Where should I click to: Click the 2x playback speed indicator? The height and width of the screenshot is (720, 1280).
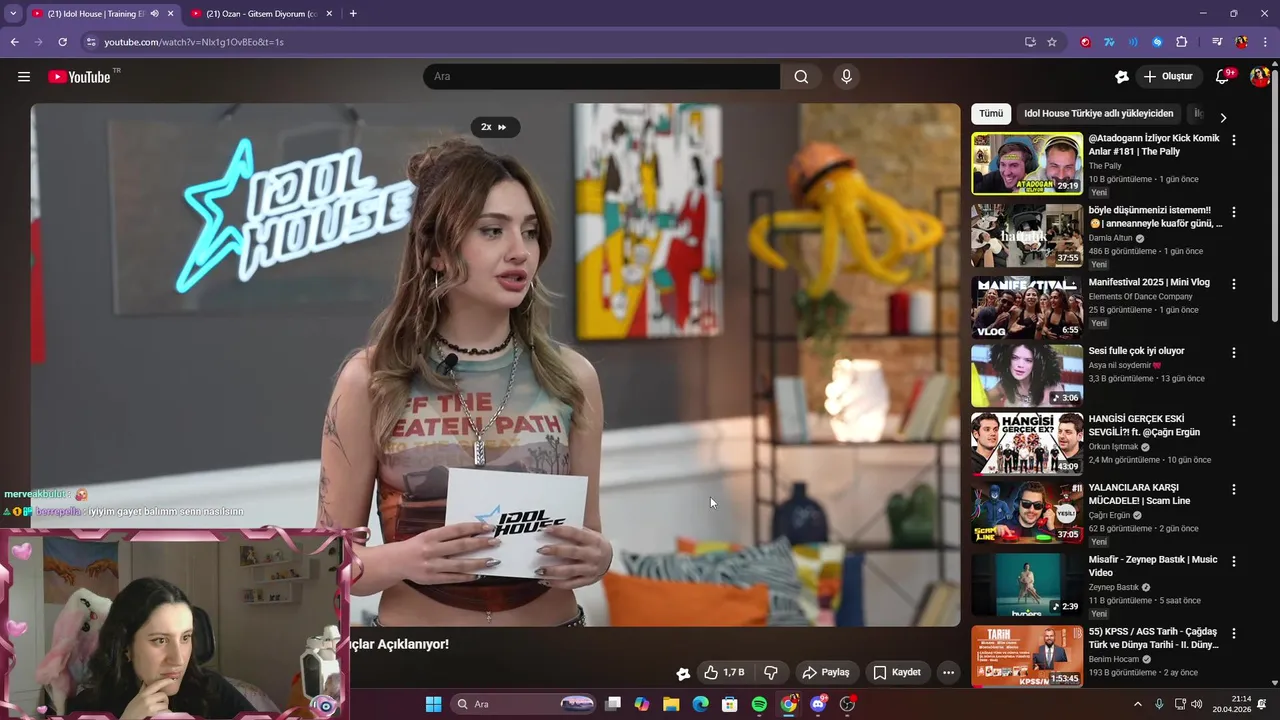(x=494, y=127)
